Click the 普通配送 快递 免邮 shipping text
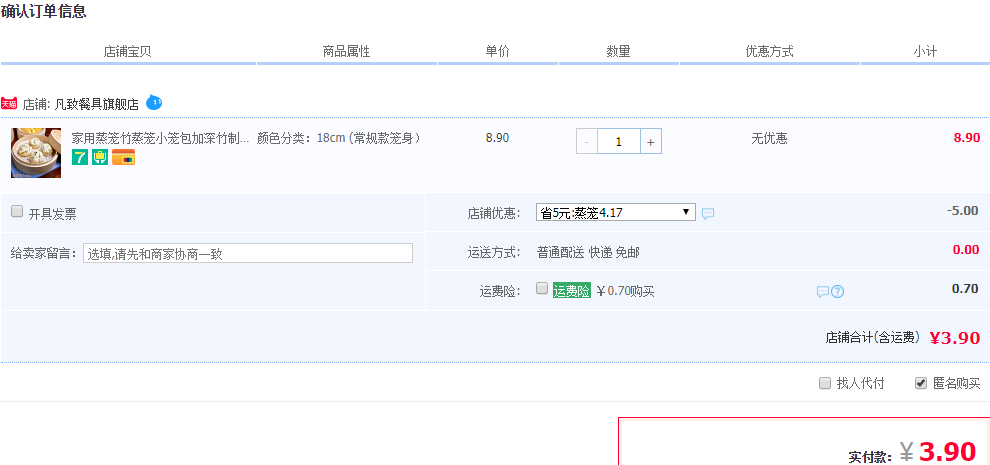990x465 pixels. pyautogui.click(x=588, y=253)
